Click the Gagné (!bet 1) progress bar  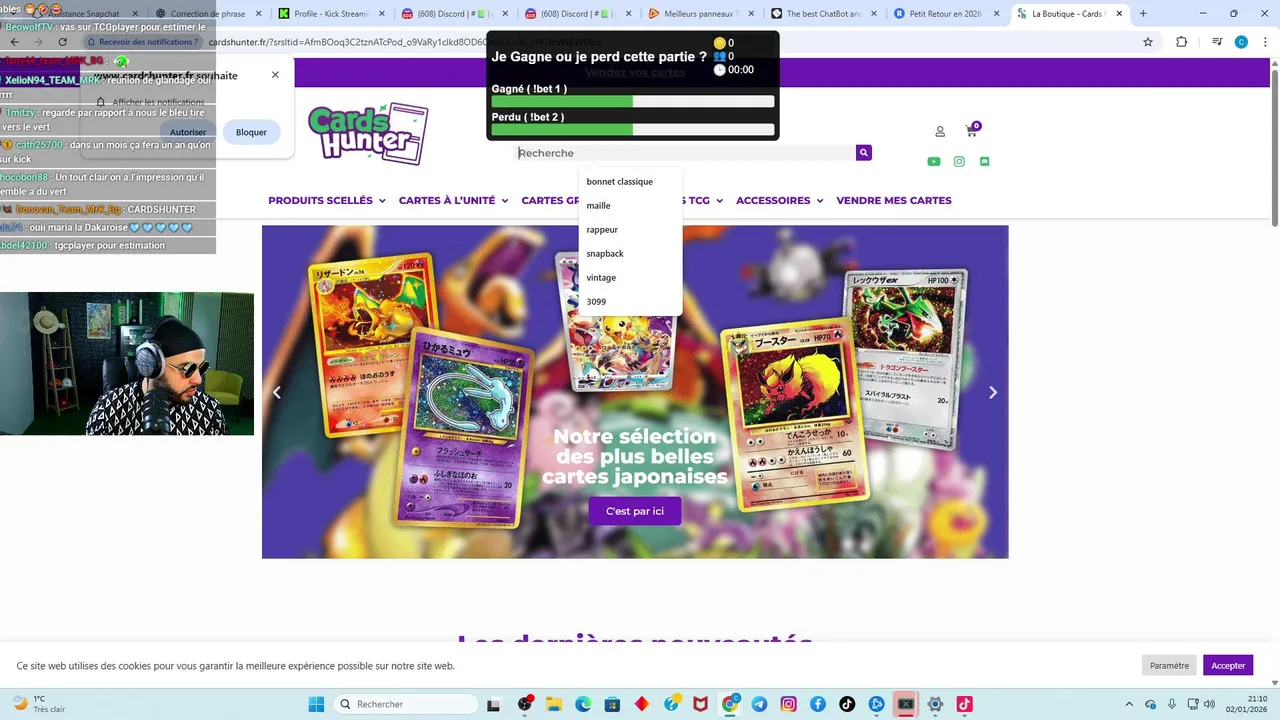point(633,101)
